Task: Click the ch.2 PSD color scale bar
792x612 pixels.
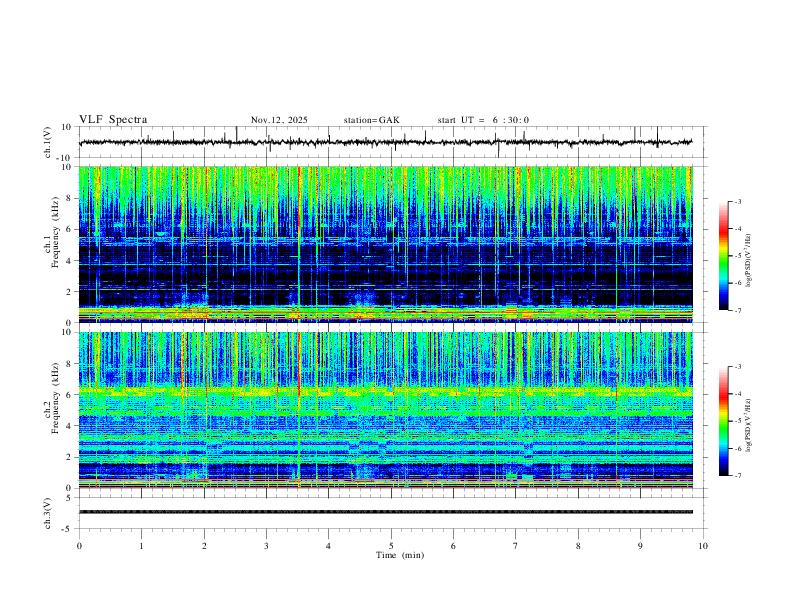Action: (724, 421)
